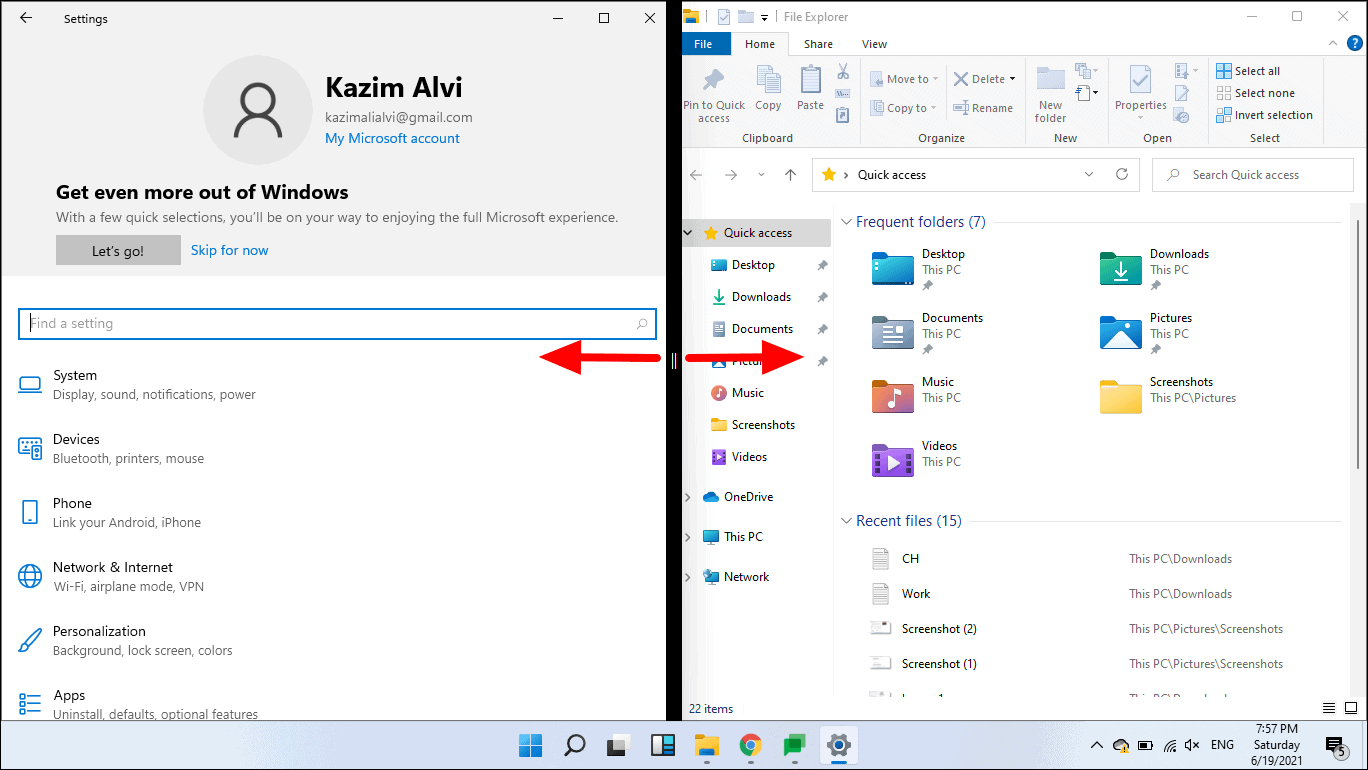This screenshot has height=770, width=1368.
Task: Select the Home ribbon tab
Action: 760,44
